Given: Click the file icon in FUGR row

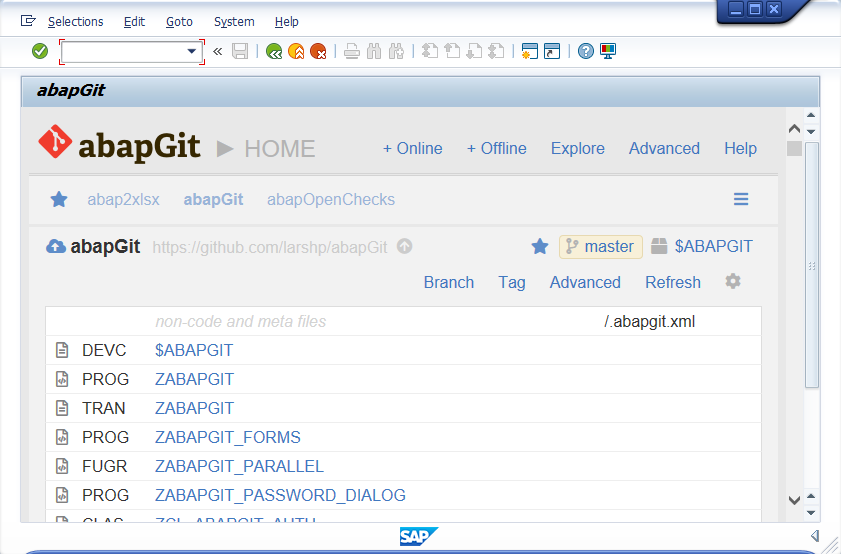Looking at the screenshot, I should coord(62,466).
